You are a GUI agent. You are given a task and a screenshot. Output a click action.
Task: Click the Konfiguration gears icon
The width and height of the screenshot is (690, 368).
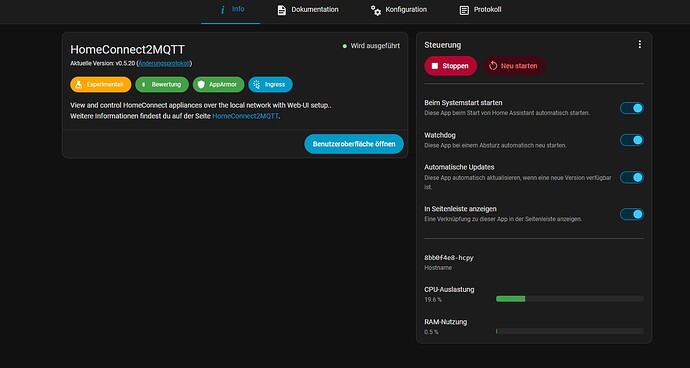pyautogui.click(x=375, y=10)
